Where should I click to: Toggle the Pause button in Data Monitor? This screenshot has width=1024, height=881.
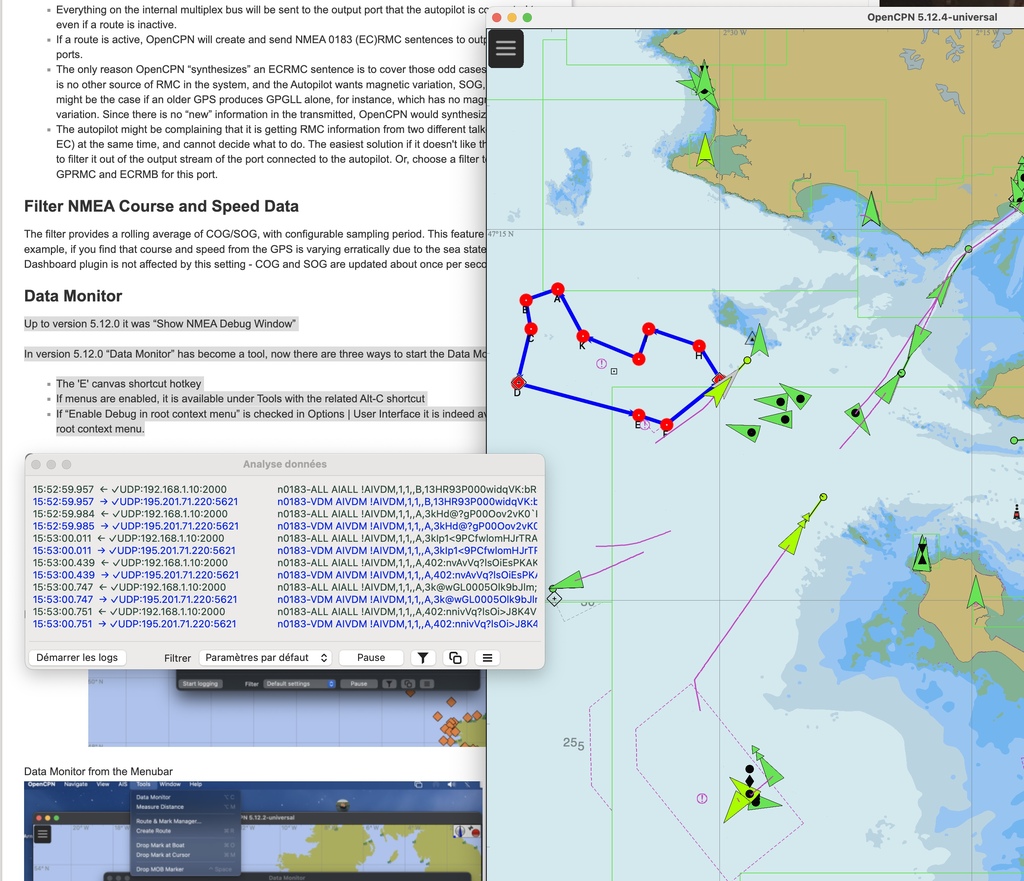pyautogui.click(x=371, y=658)
